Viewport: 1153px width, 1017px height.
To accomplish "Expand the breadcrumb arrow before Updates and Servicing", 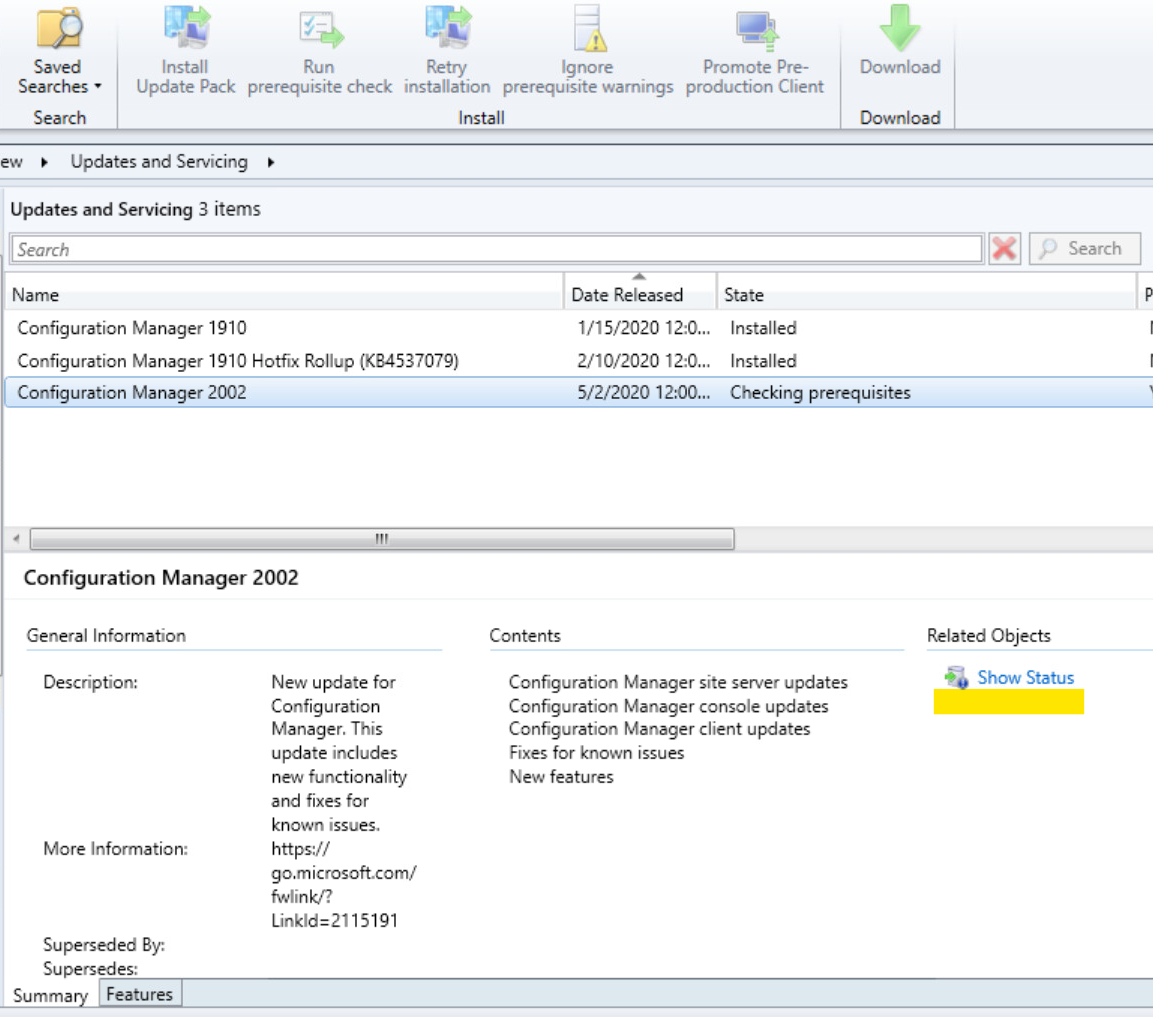I will [44, 162].
